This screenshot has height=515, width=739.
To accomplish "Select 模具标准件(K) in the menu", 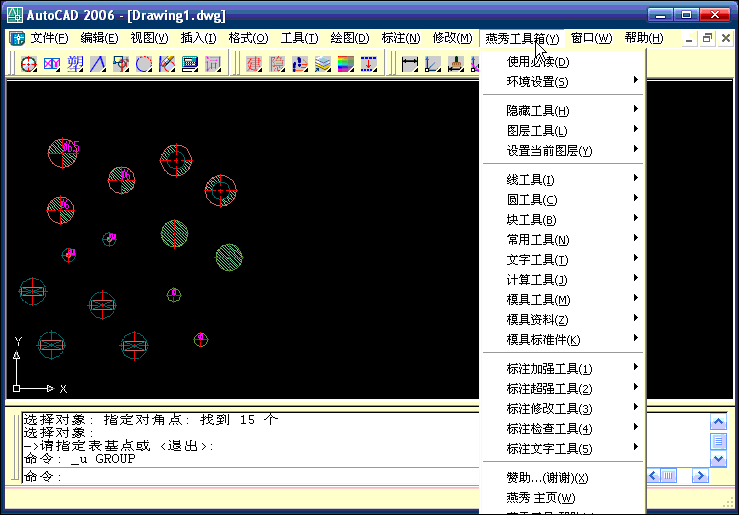I will tap(564, 340).
